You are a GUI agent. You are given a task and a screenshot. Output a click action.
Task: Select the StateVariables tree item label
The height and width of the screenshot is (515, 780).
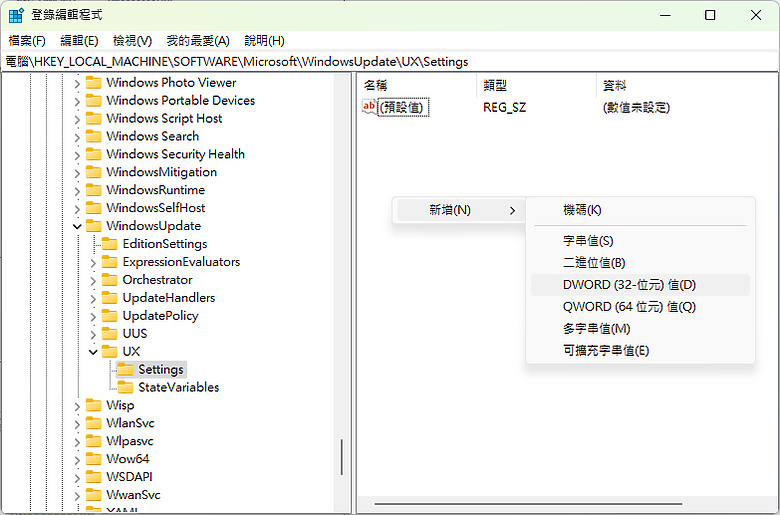pyautogui.click(x=179, y=387)
